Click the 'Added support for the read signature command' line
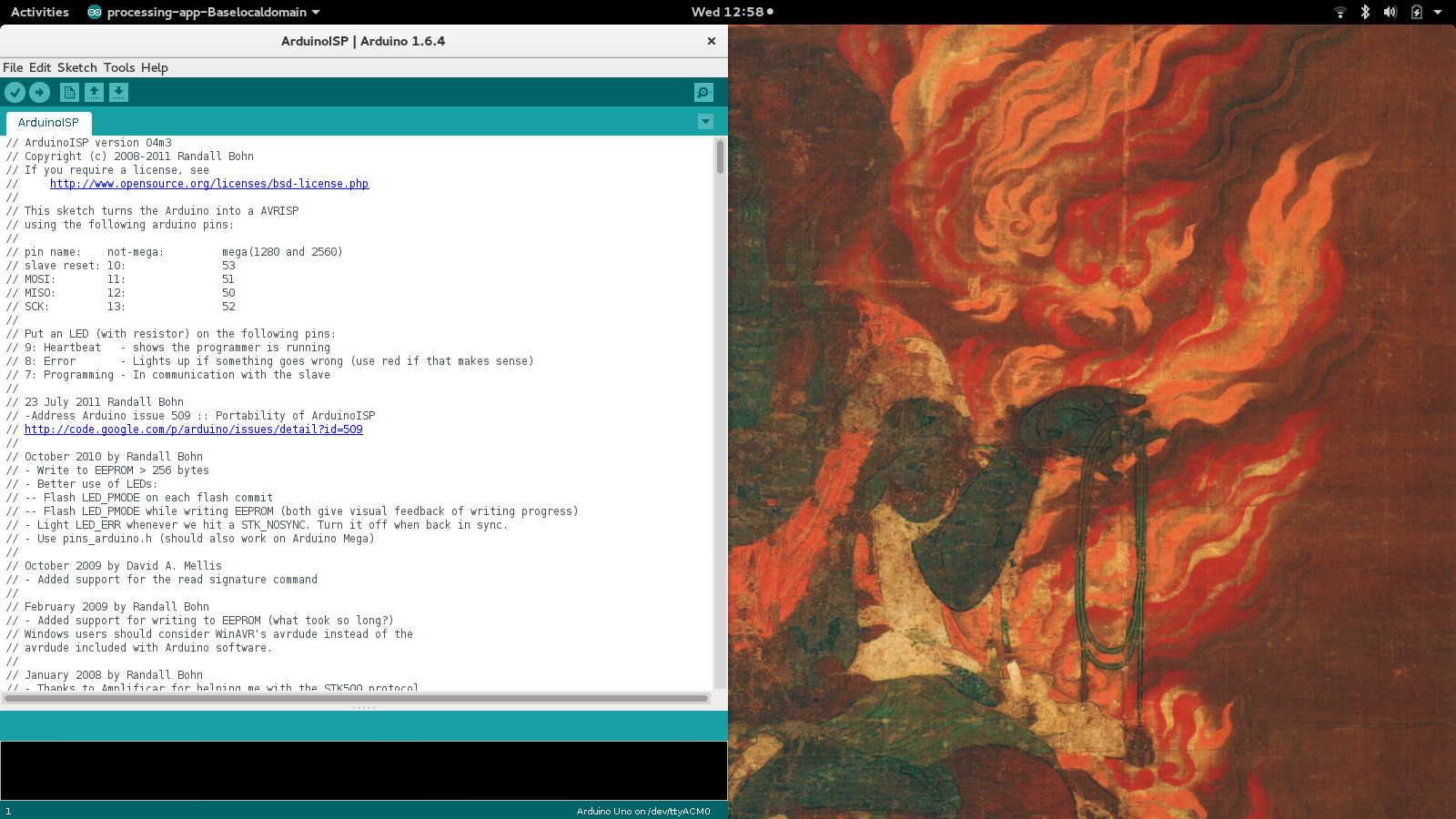 click(162, 580)
